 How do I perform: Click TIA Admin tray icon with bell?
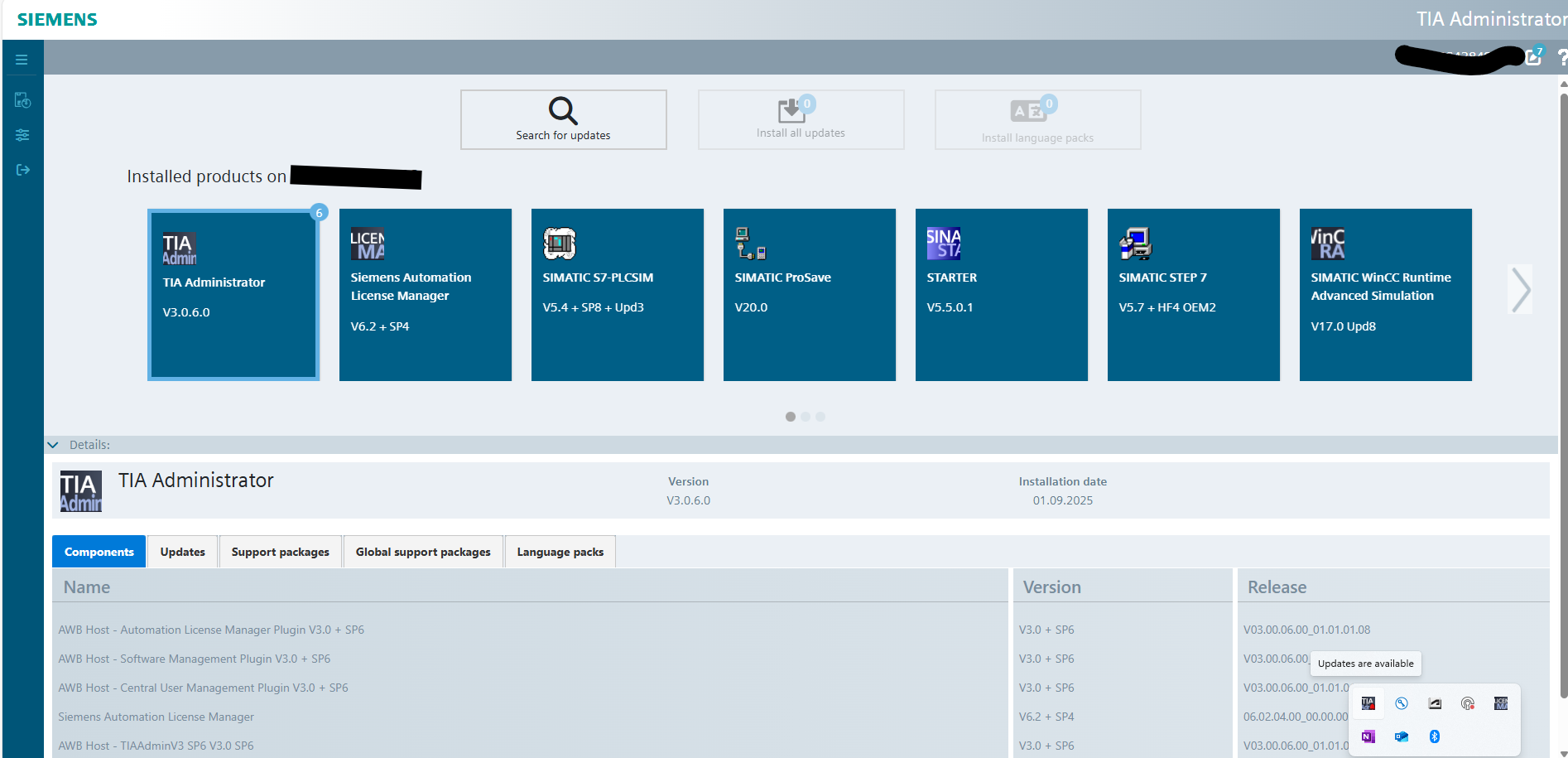coord(1368,703)
